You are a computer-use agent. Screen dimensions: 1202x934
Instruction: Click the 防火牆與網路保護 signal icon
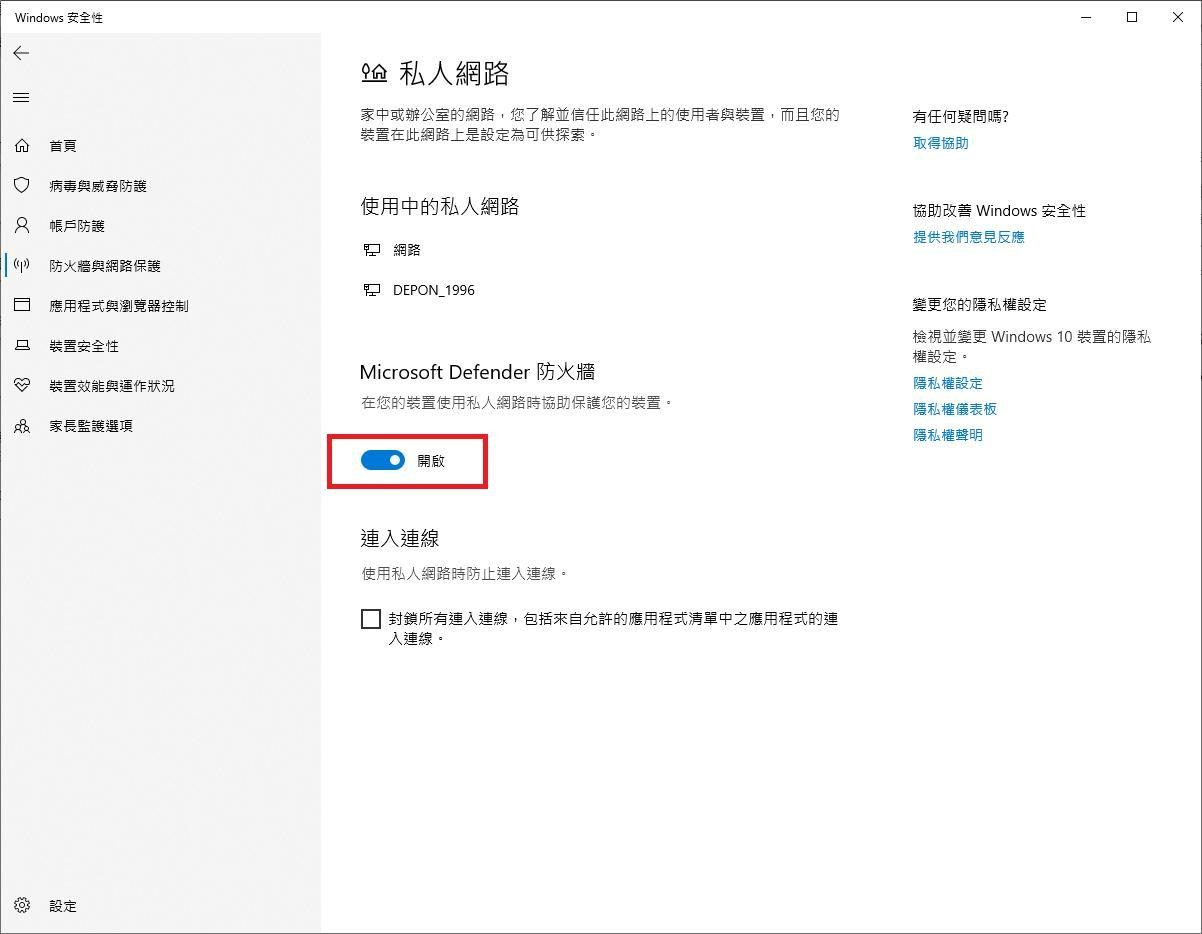point(21,265)
